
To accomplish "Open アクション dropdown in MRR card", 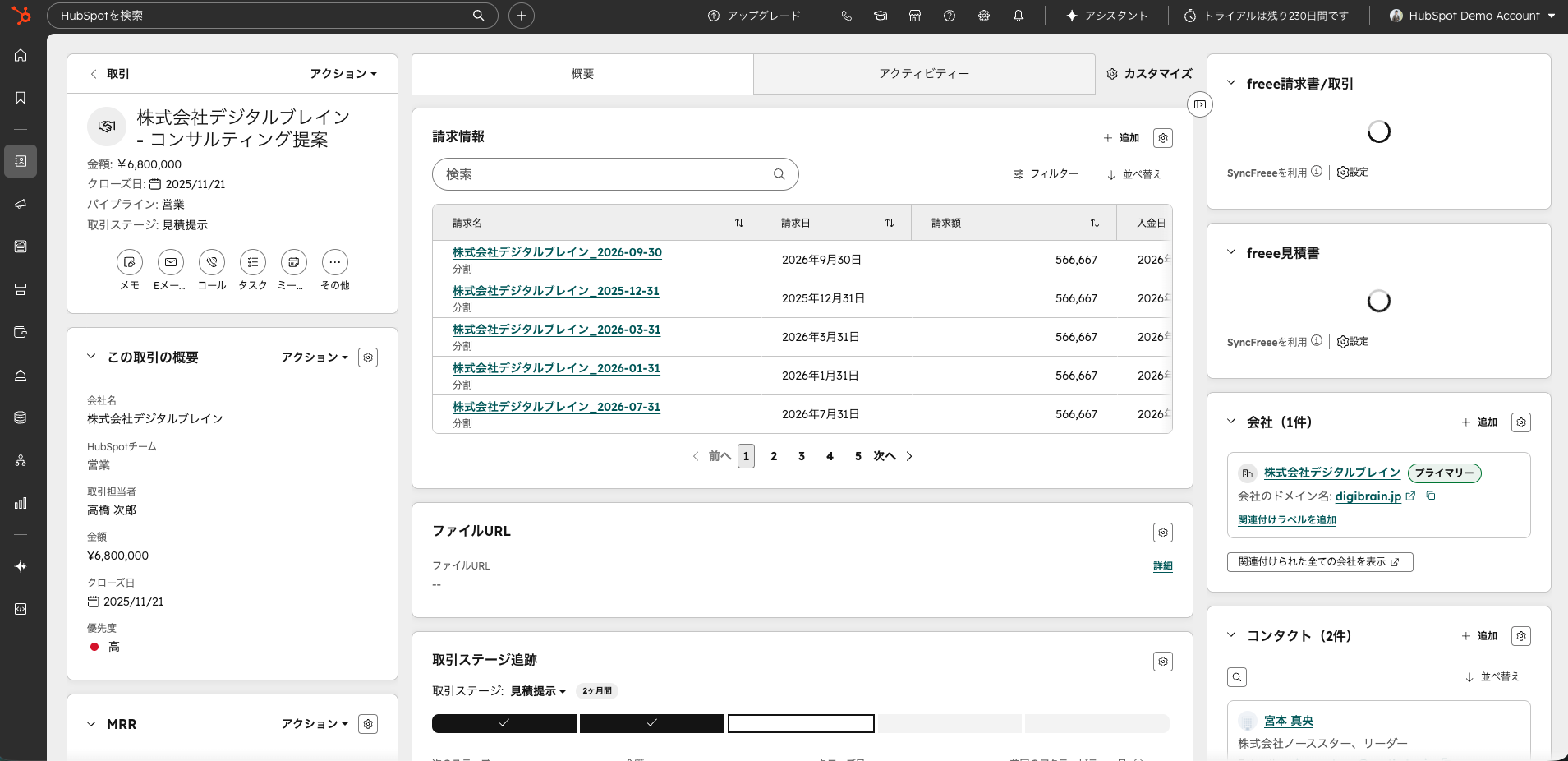I will [x=315, y=724].
